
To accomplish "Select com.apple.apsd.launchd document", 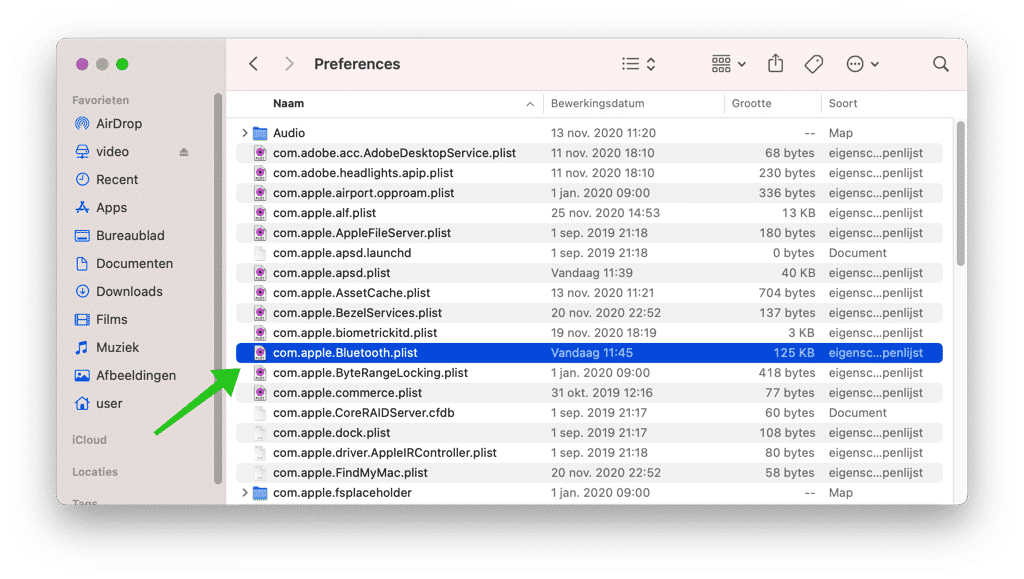I will [589, 253].
